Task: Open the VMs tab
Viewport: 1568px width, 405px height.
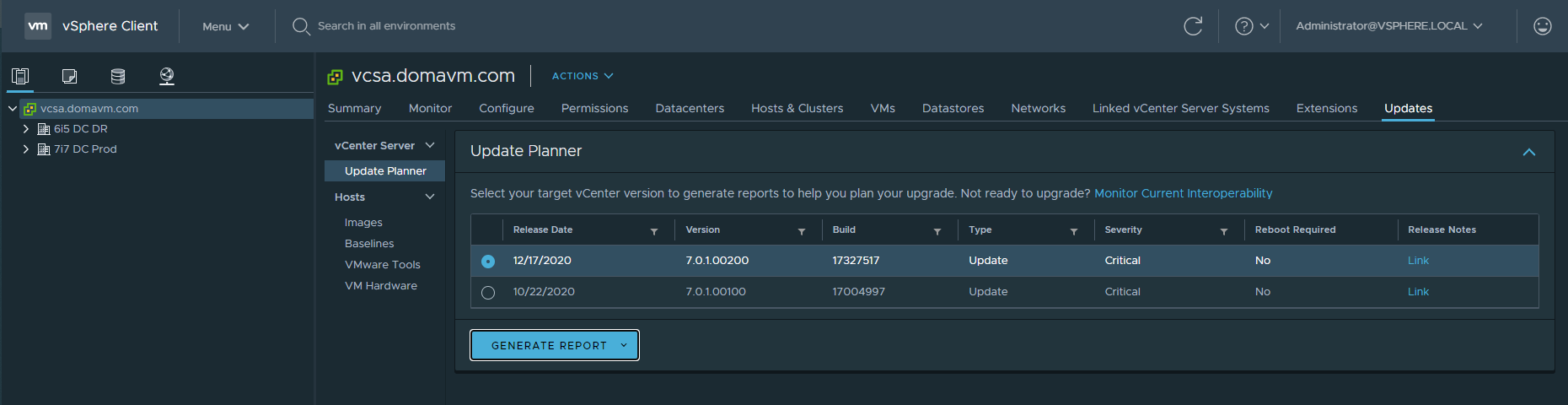Action: pos(883,108)
